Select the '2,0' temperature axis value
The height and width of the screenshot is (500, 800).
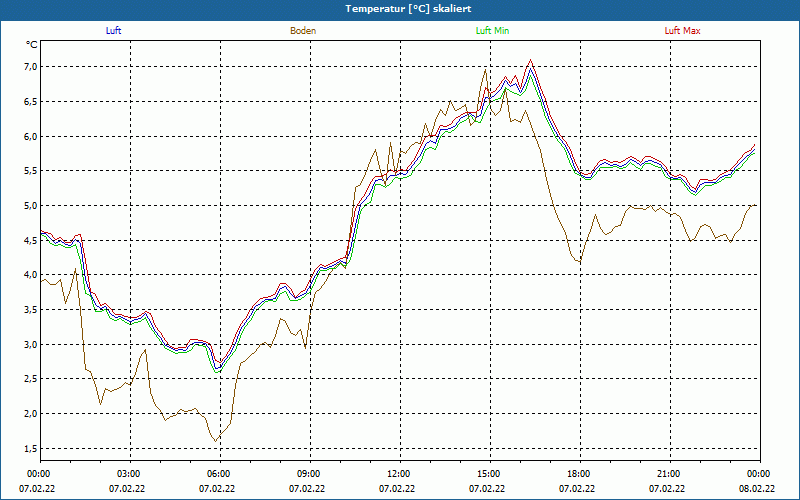click(x=29, y=414)
